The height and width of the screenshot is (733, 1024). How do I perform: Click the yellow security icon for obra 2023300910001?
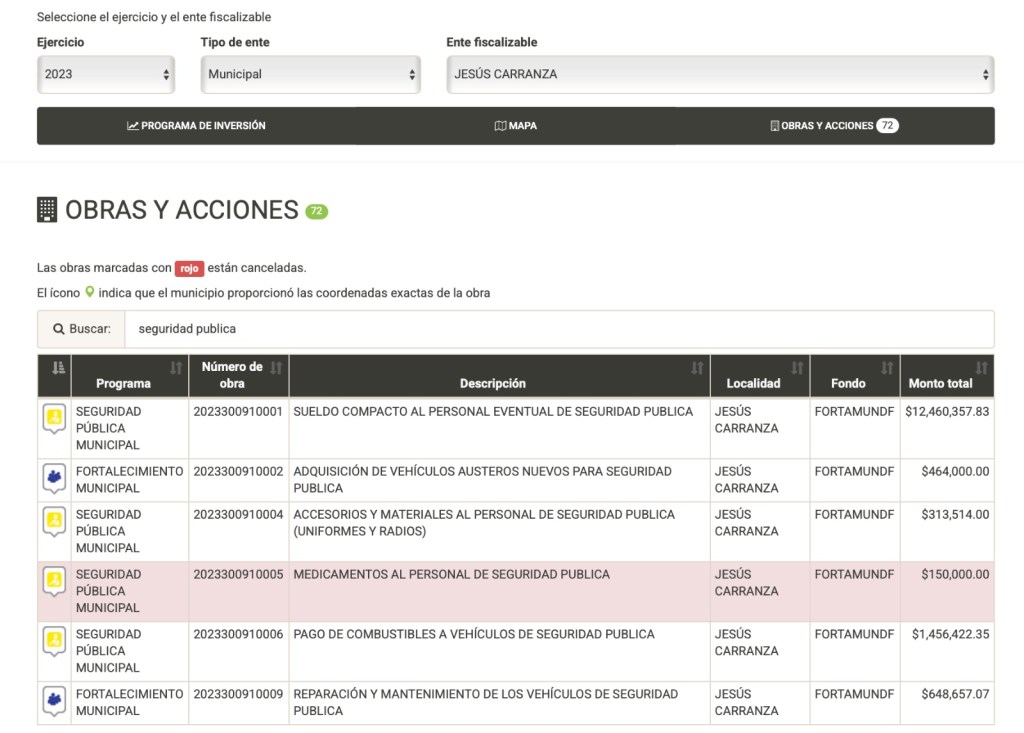pyautogui.click(x=54, y=417)
